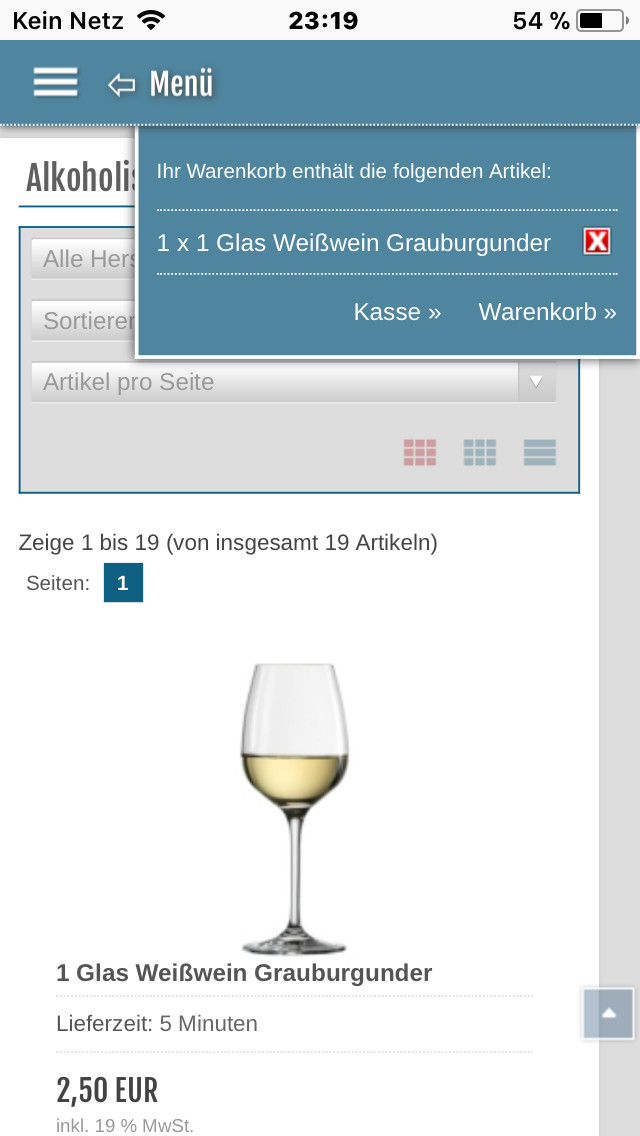The image size is (640, 1136).
Task: Switch to blue small grid view
Action: click(480, 452)
